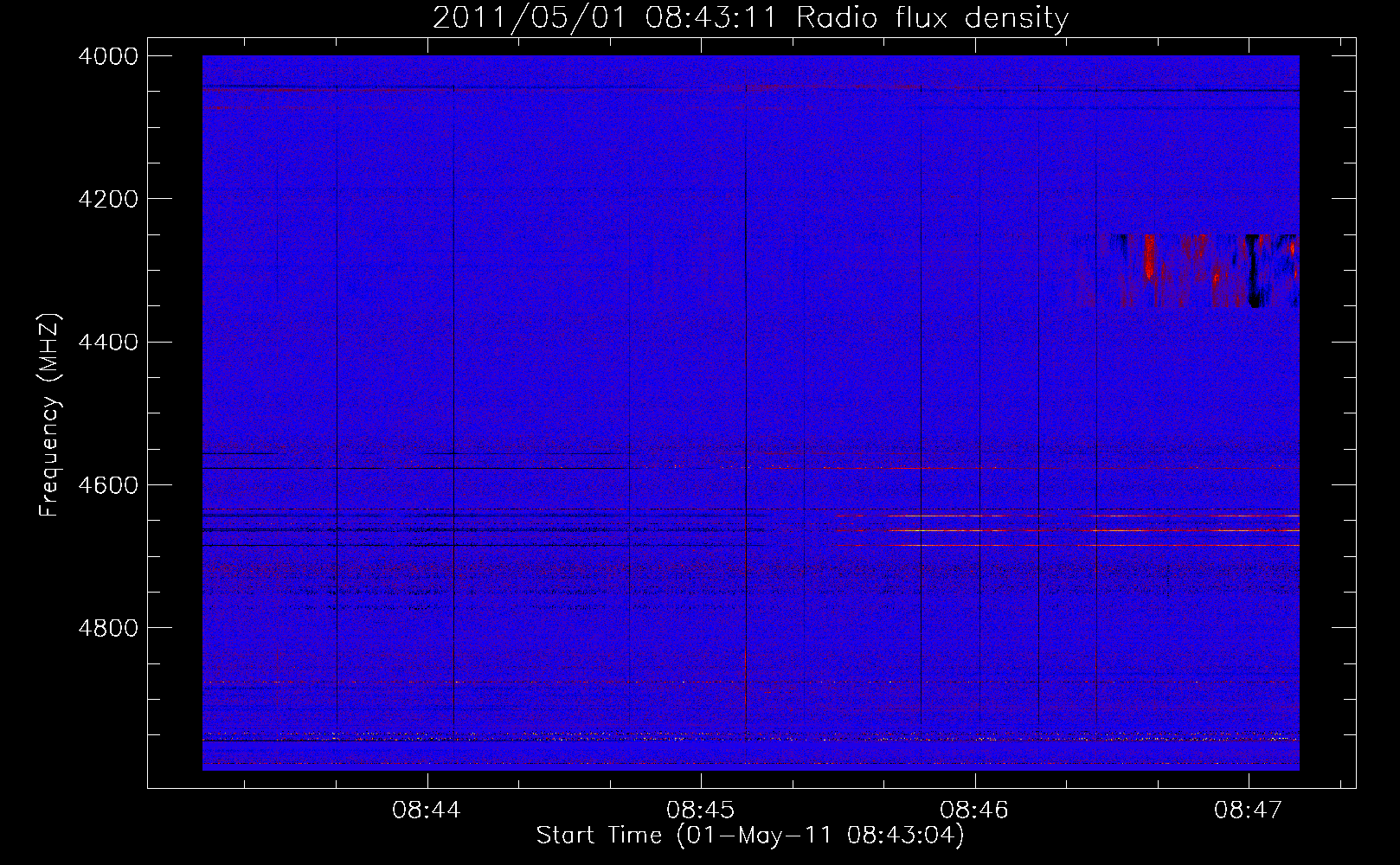1400x865 pixels.
Task: Click the 4200 frequency tick label
Action: 108,199
